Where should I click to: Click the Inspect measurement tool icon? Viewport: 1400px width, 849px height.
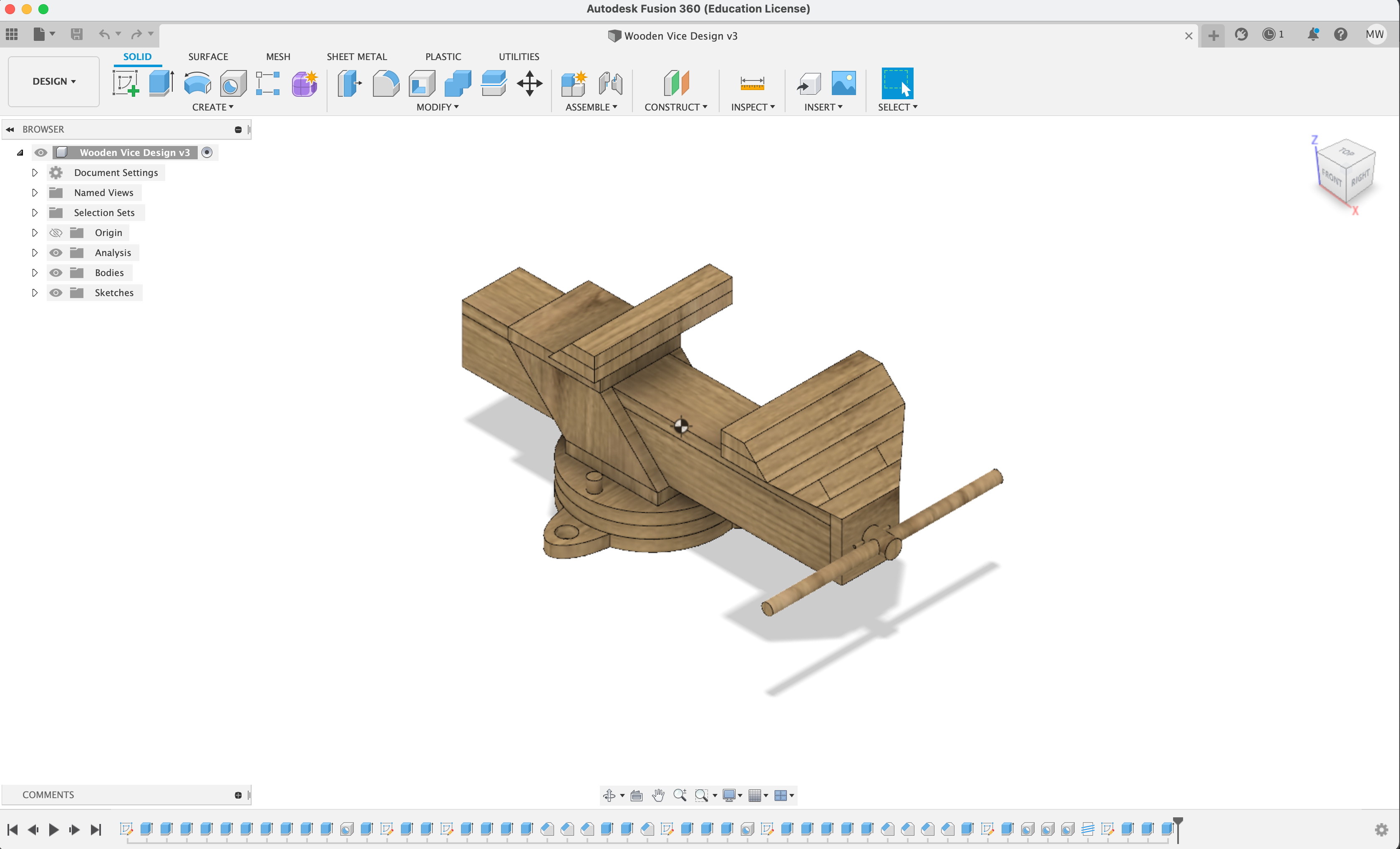coord(751,84)
